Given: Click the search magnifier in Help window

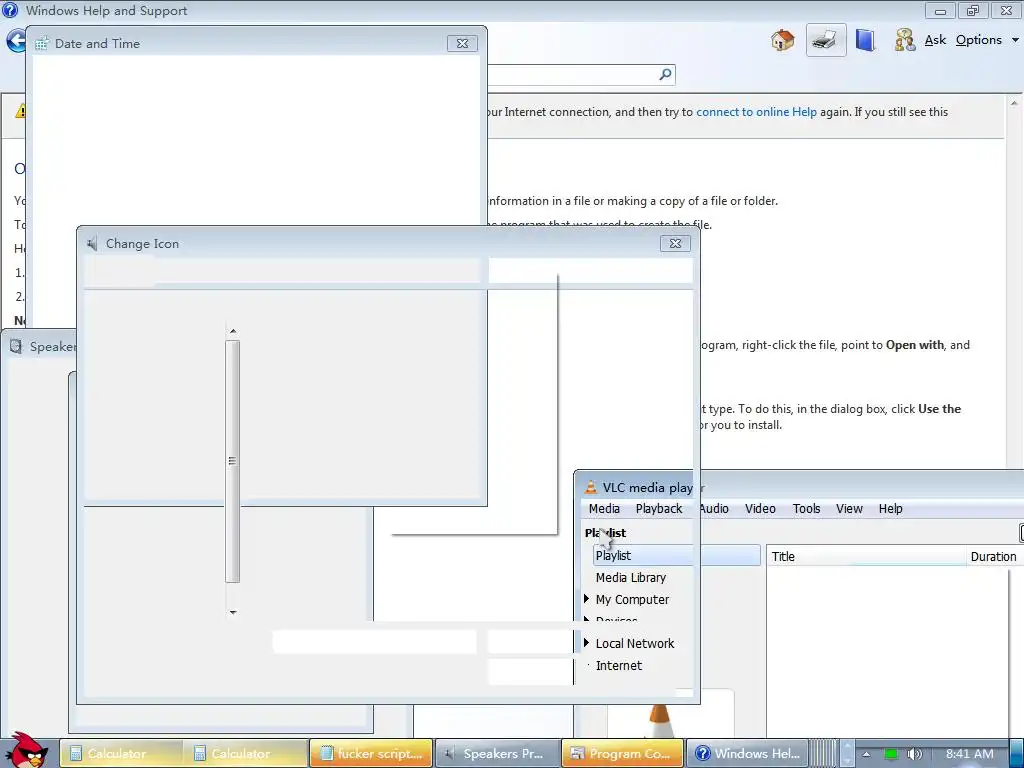Looking at the screenshot, I should tap(665, 74).
